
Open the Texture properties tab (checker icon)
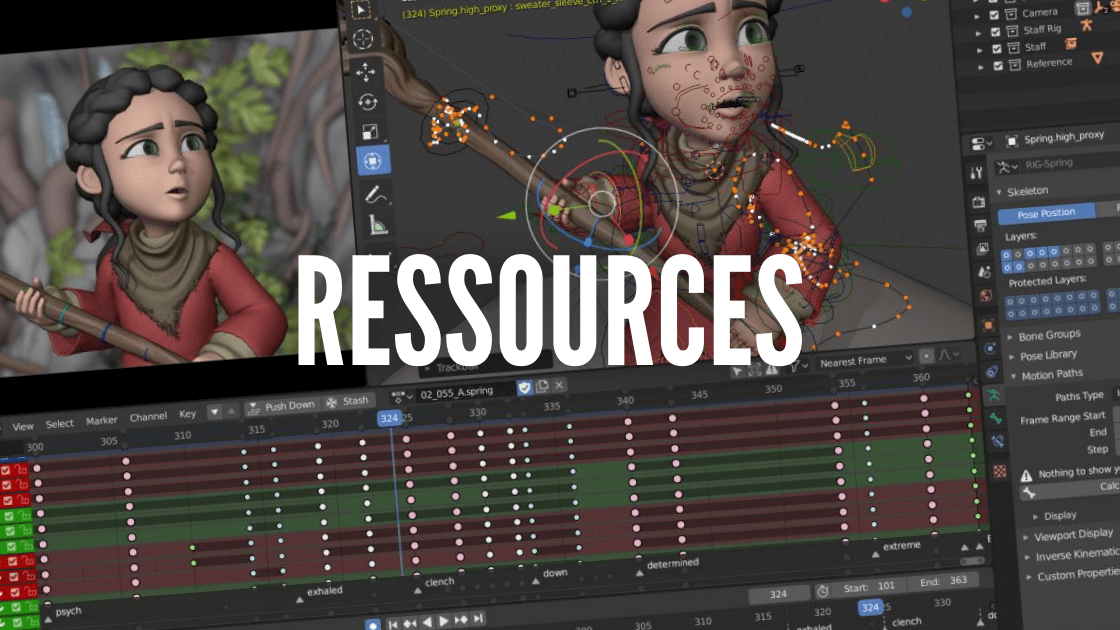point(1000,471)
